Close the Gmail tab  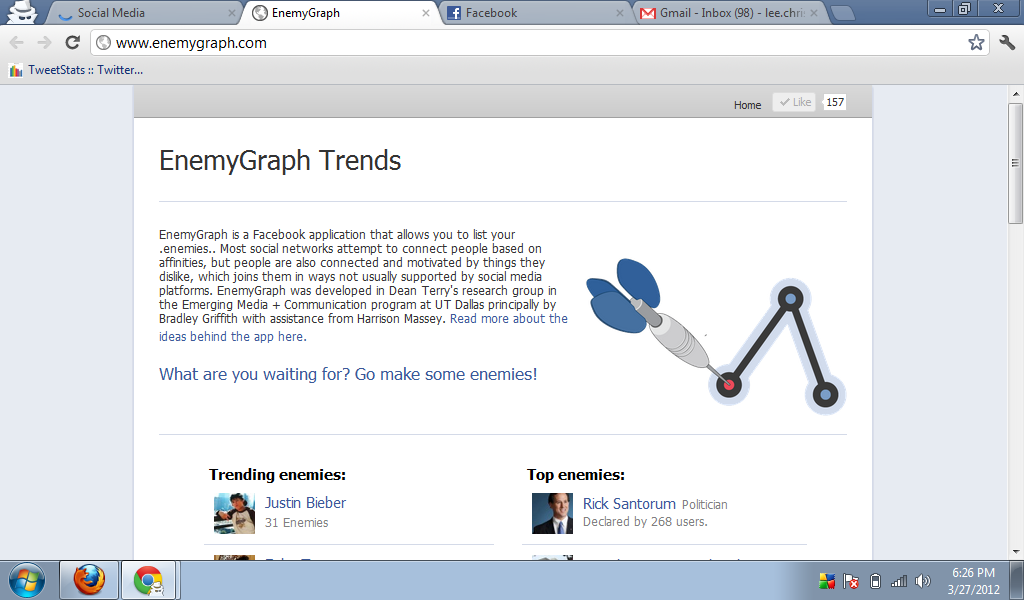[x=814, y=13]
